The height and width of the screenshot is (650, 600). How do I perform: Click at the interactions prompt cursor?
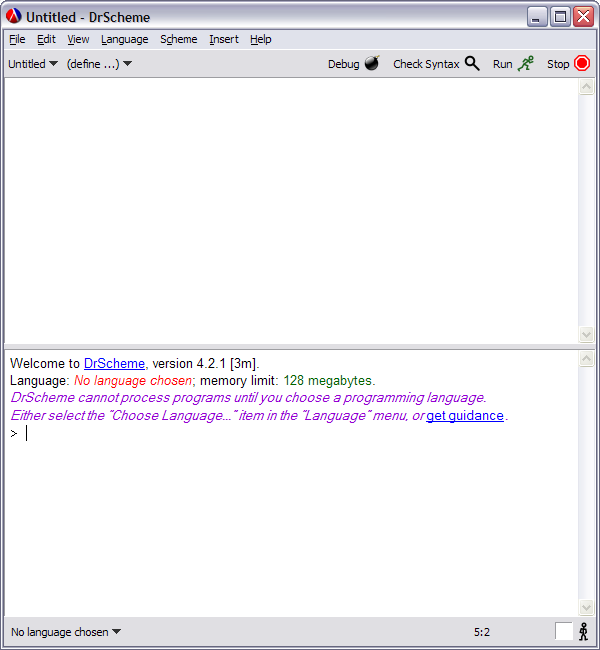click(27, 433)
